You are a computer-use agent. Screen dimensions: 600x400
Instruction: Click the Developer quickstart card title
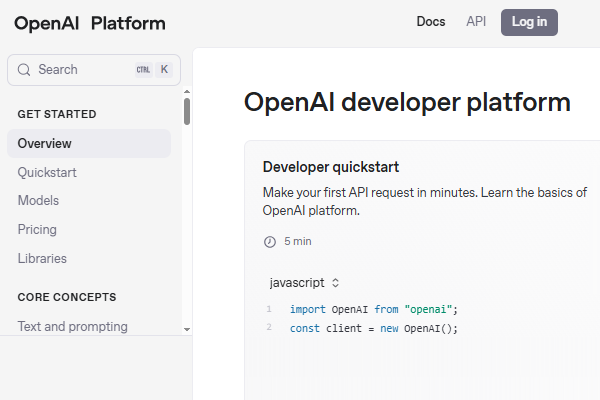[331, 167]
